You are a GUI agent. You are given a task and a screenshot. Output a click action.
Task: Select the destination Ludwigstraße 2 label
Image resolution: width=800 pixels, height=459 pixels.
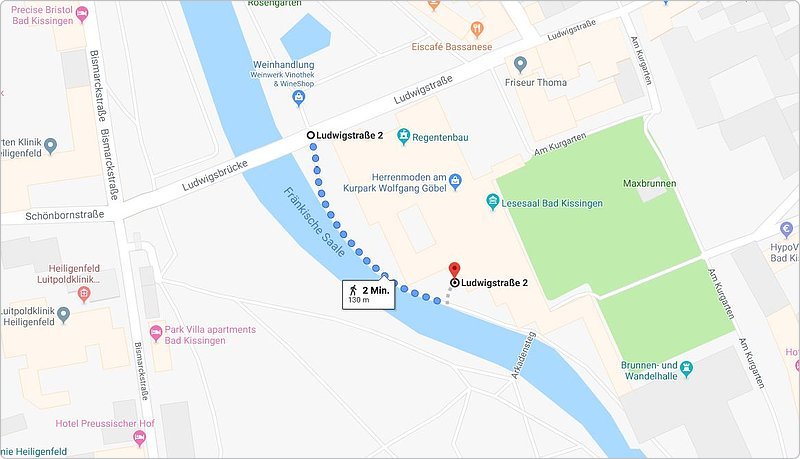(494, 283)
